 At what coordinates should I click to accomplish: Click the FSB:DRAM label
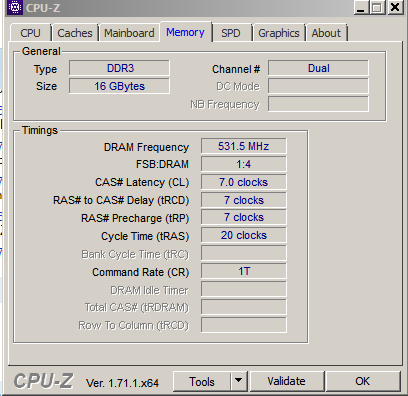click(x=162, y=164)
